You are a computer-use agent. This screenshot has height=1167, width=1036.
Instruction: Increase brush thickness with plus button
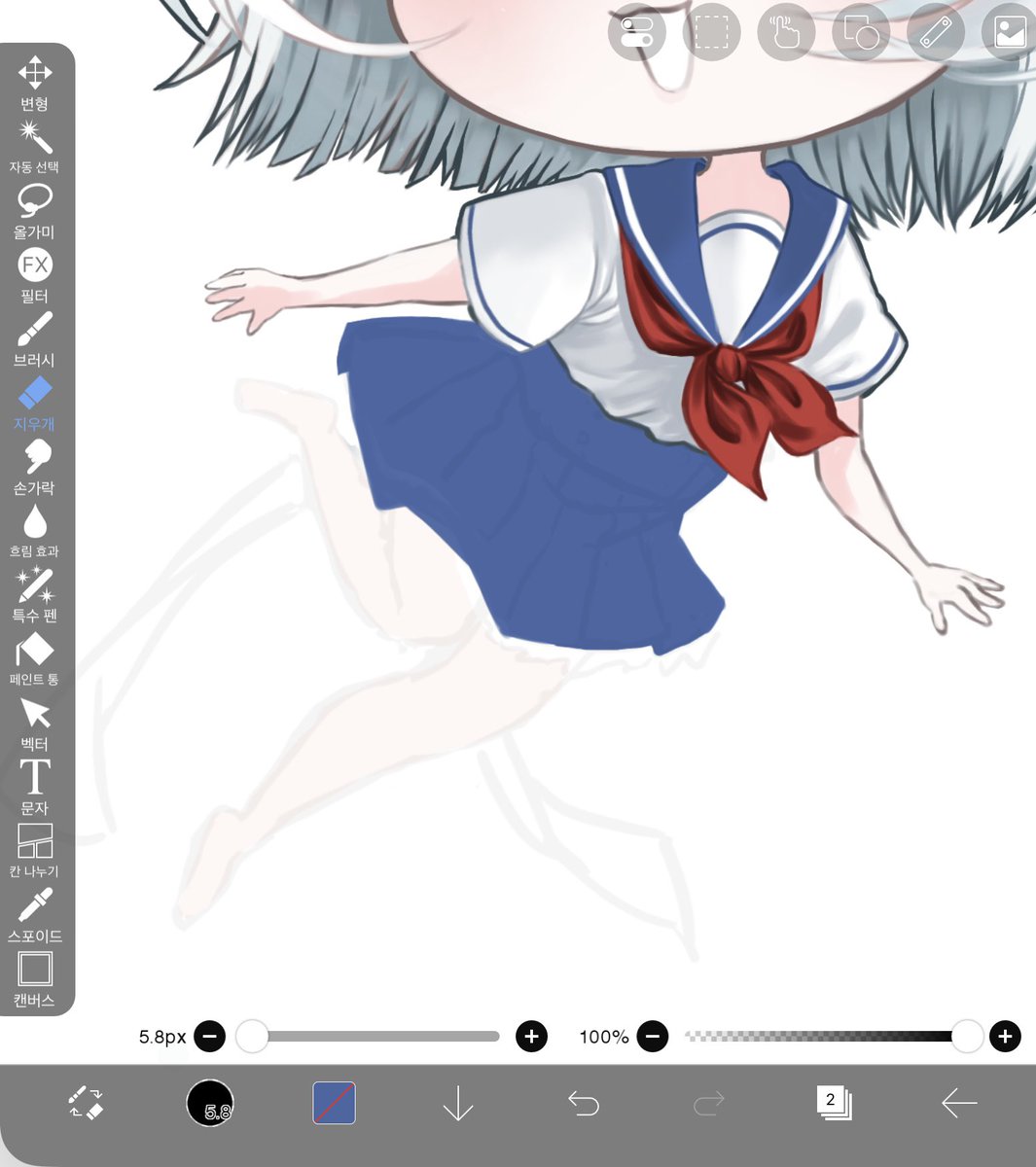coord(531,1037)
